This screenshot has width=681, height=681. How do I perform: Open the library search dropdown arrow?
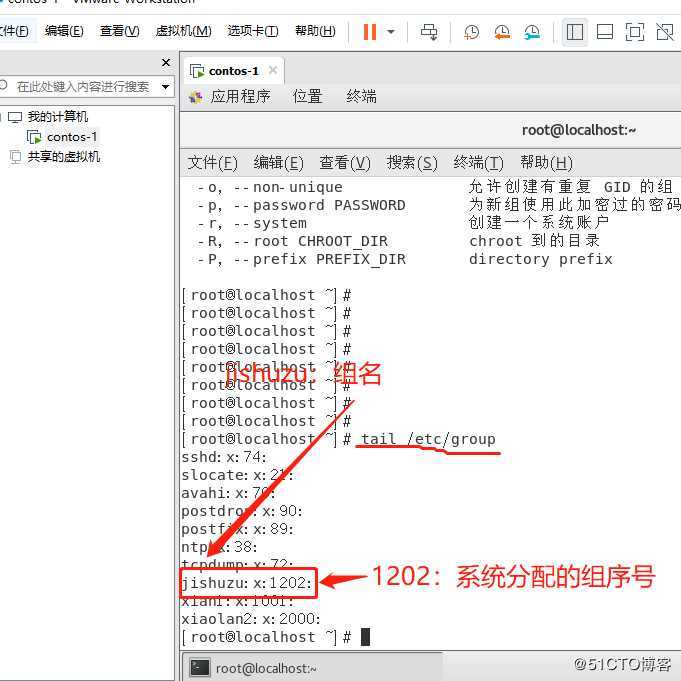tap(165, 86)
